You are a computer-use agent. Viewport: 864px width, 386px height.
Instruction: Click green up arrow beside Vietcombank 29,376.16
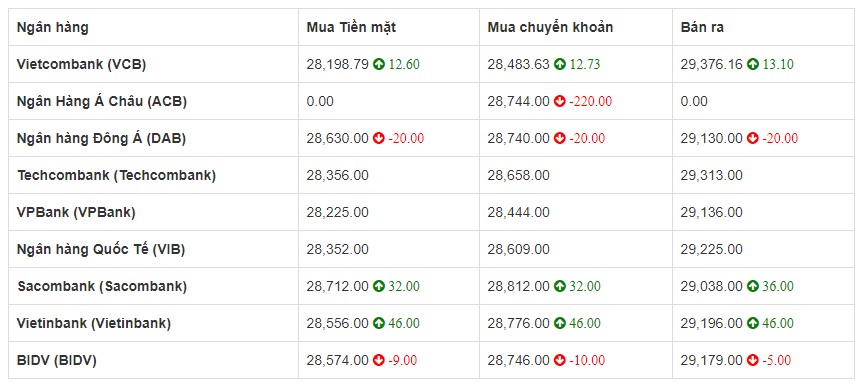(753, 64)
